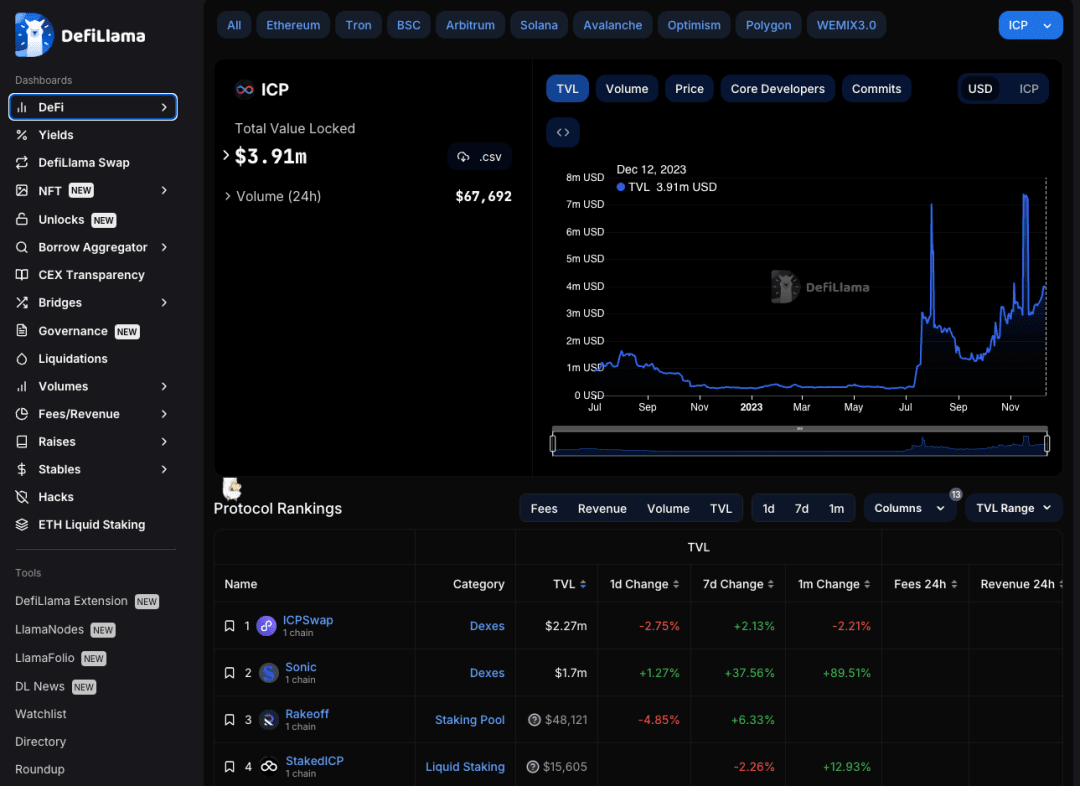Screen dimensions: 1080x786
Task: Open the Liquid Staking category link
Action: tap(465, 767)
